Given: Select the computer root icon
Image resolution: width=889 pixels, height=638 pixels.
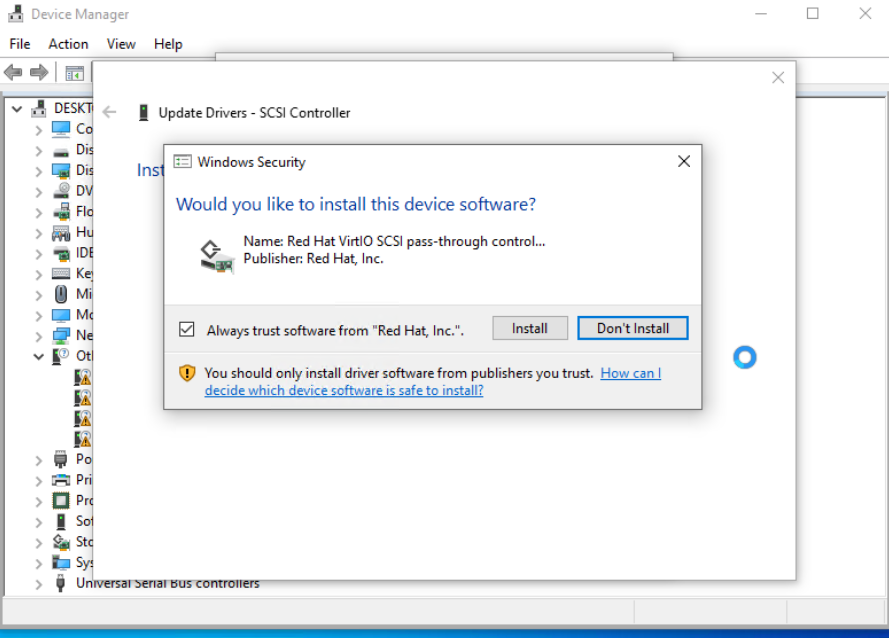Looking at the screenshot, I should [x=39, y=108].
